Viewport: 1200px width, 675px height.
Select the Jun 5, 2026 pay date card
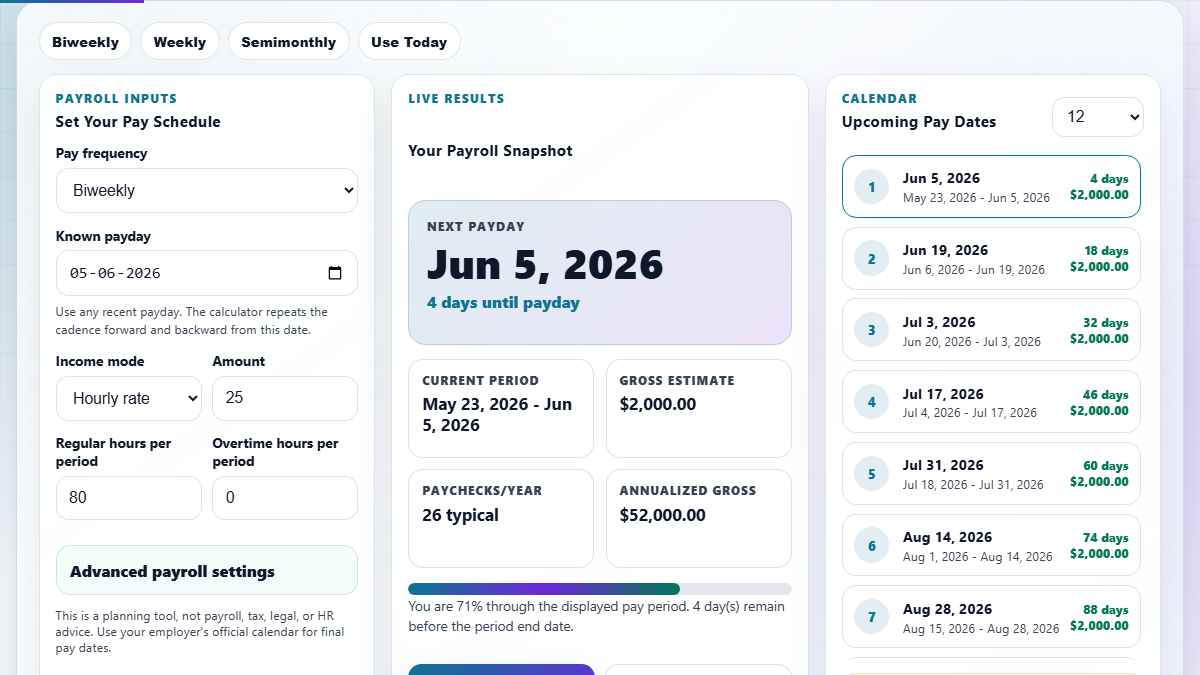(991, 187)
